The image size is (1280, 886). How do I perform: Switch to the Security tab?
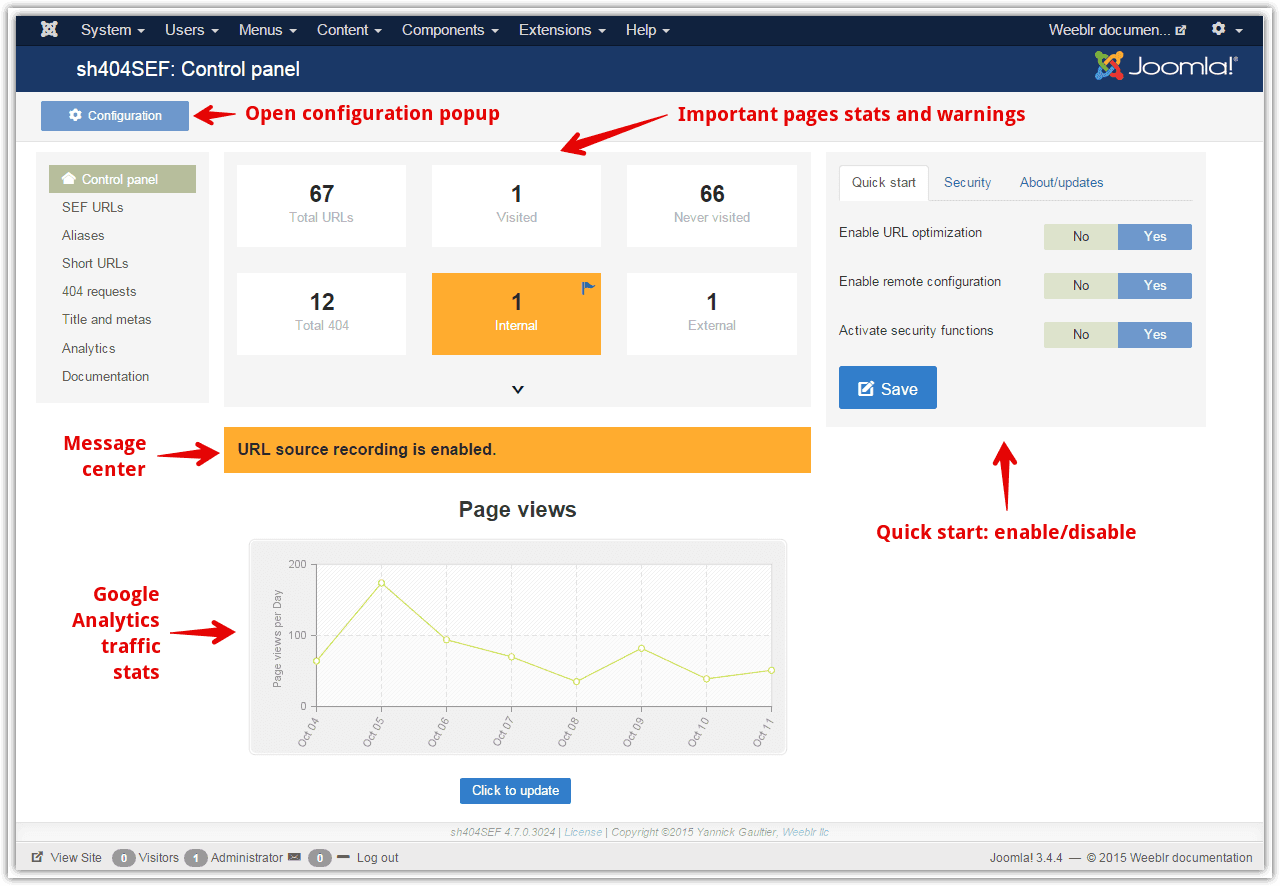pyautogui.click(x=968, y=183)
